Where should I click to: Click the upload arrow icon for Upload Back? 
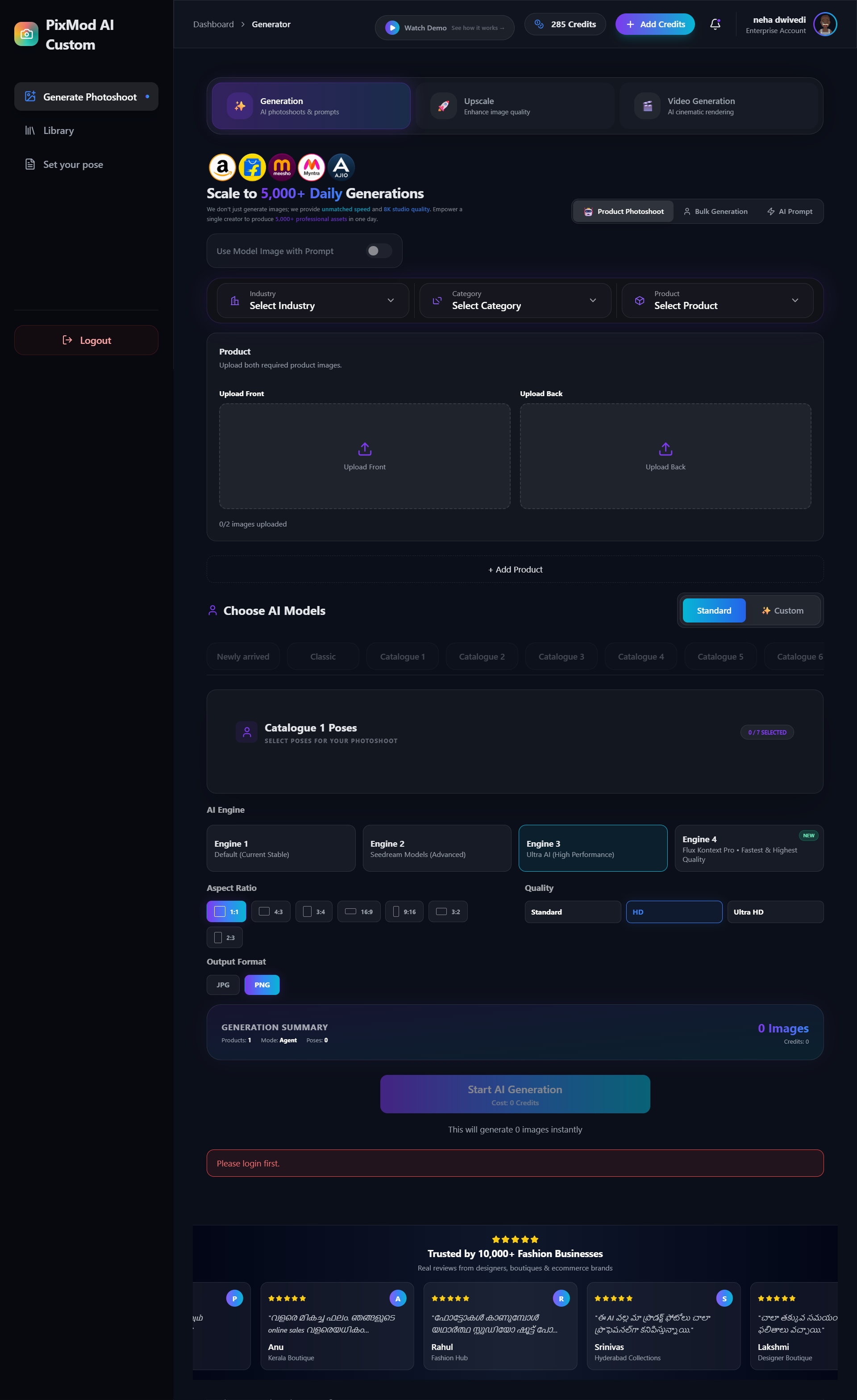[x=666, y=449]
